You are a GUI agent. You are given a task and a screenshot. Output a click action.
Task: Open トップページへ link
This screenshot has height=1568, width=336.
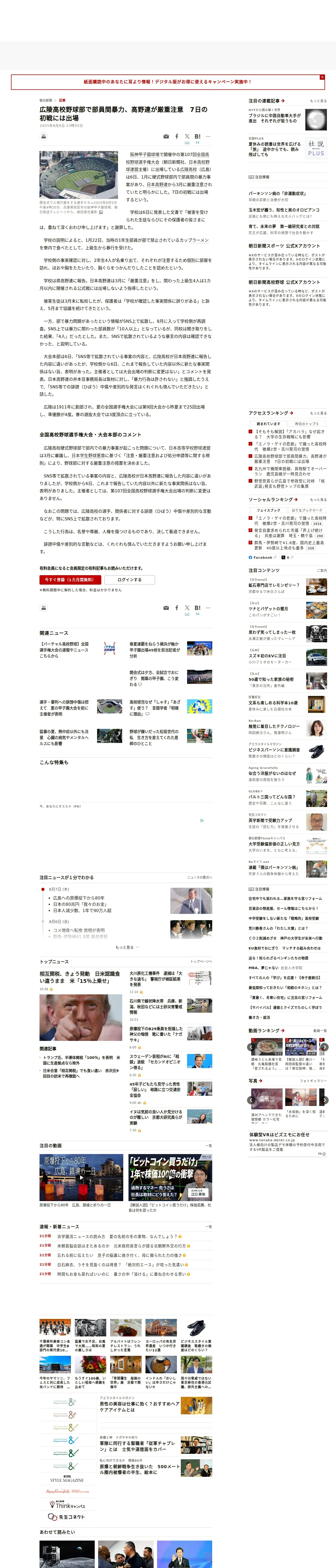pyautogui.click(x=201, y=962)
